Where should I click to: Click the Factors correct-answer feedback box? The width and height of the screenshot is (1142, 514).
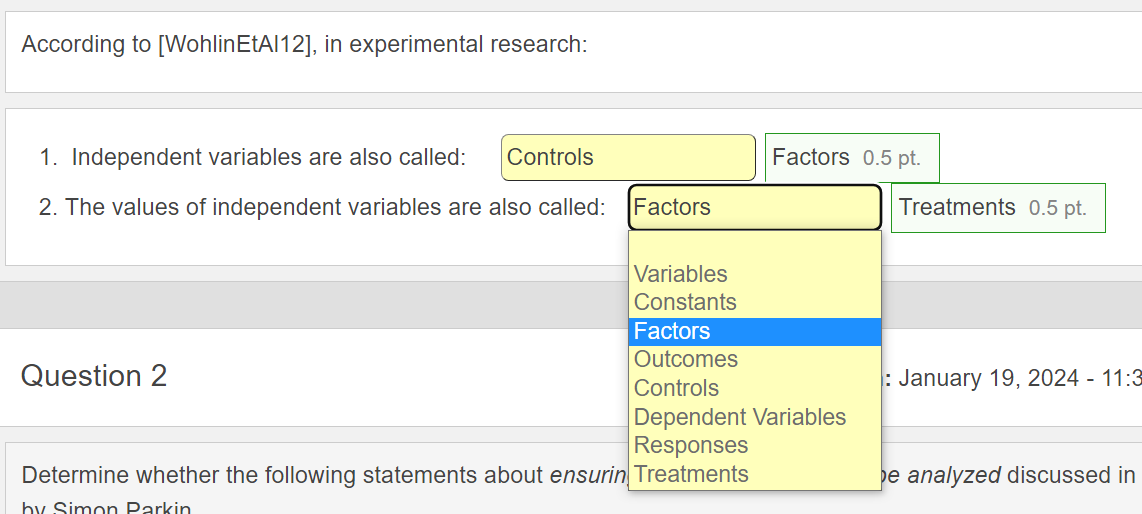point(851,158)
